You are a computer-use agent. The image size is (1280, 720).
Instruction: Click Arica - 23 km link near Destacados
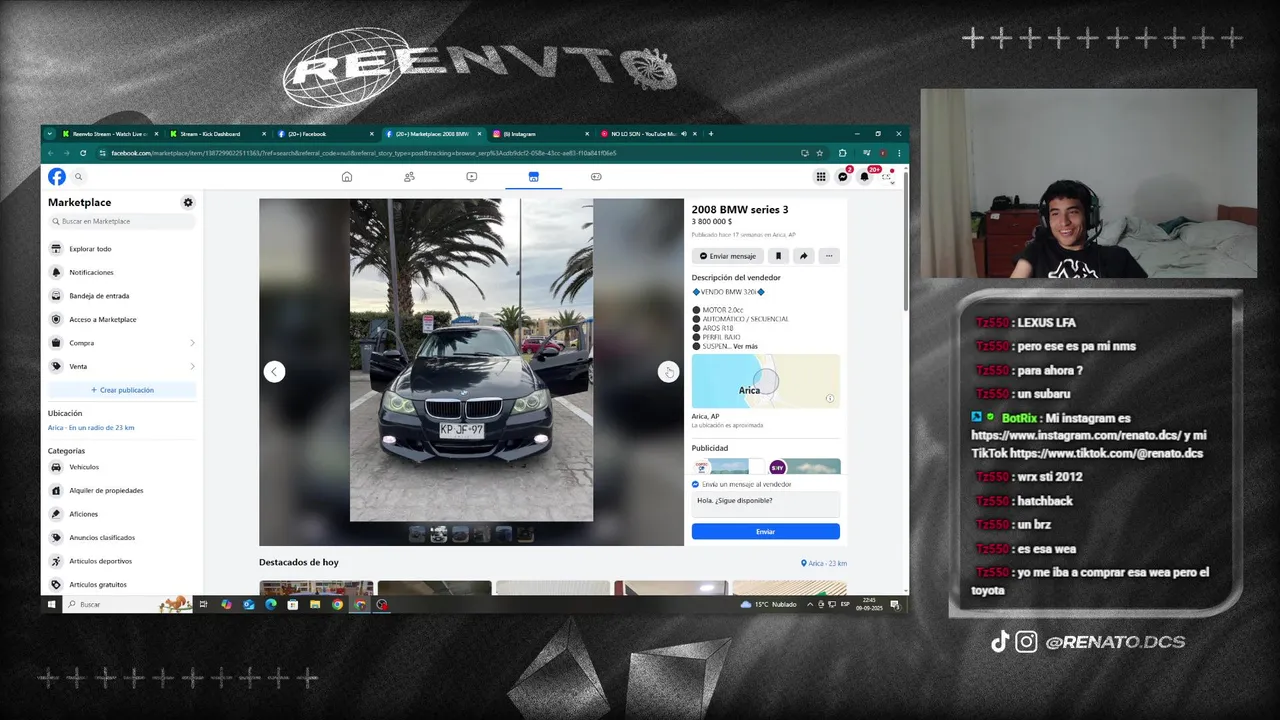pyautogui.click(x=824, y=564)
